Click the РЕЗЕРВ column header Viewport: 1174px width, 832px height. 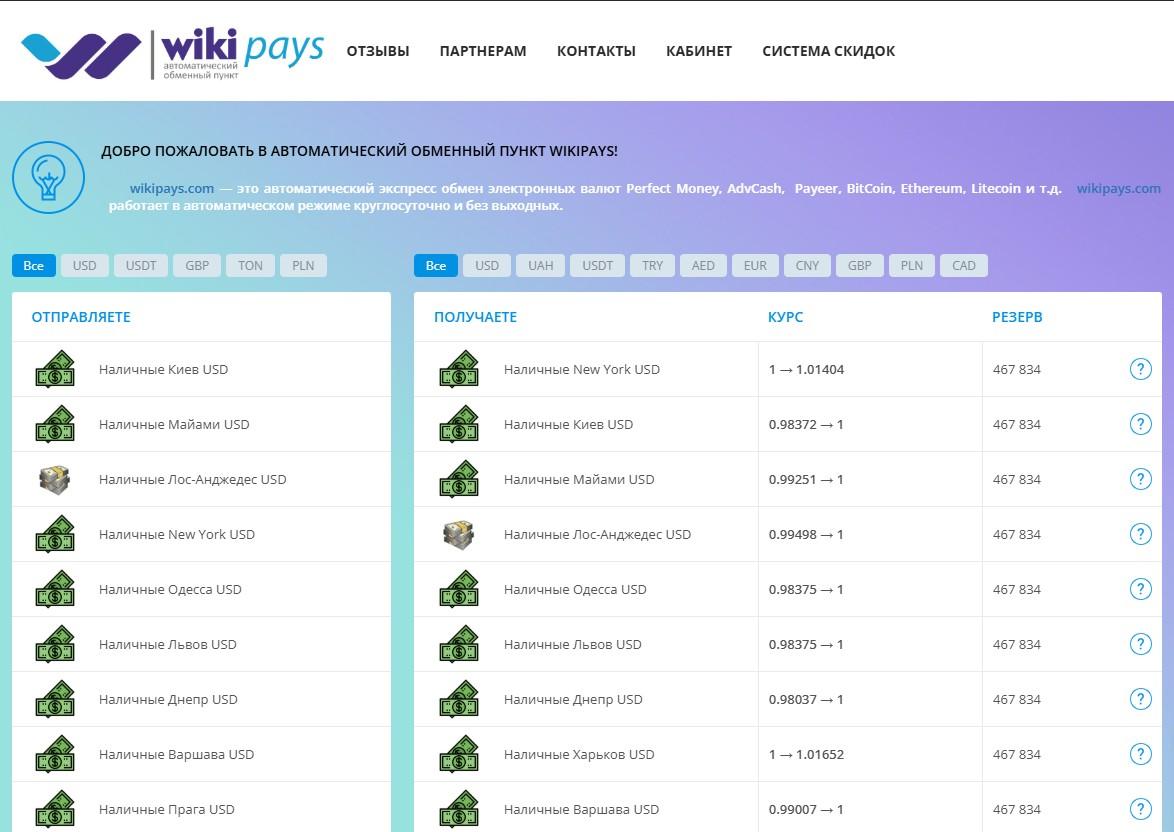[x=1017, y=317]
